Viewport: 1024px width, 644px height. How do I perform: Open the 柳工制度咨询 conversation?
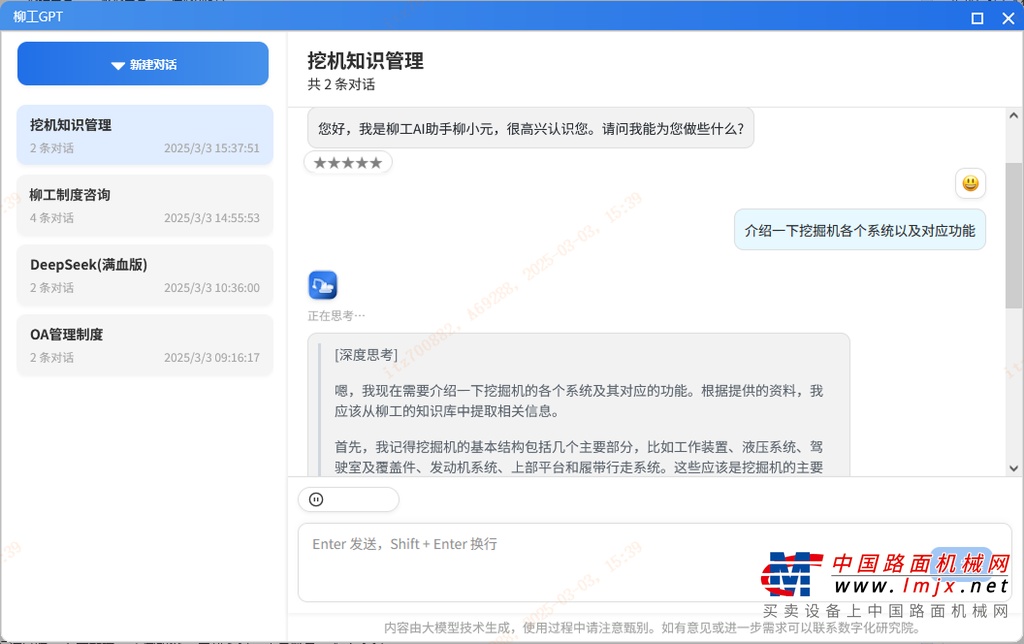pos(144,205)
